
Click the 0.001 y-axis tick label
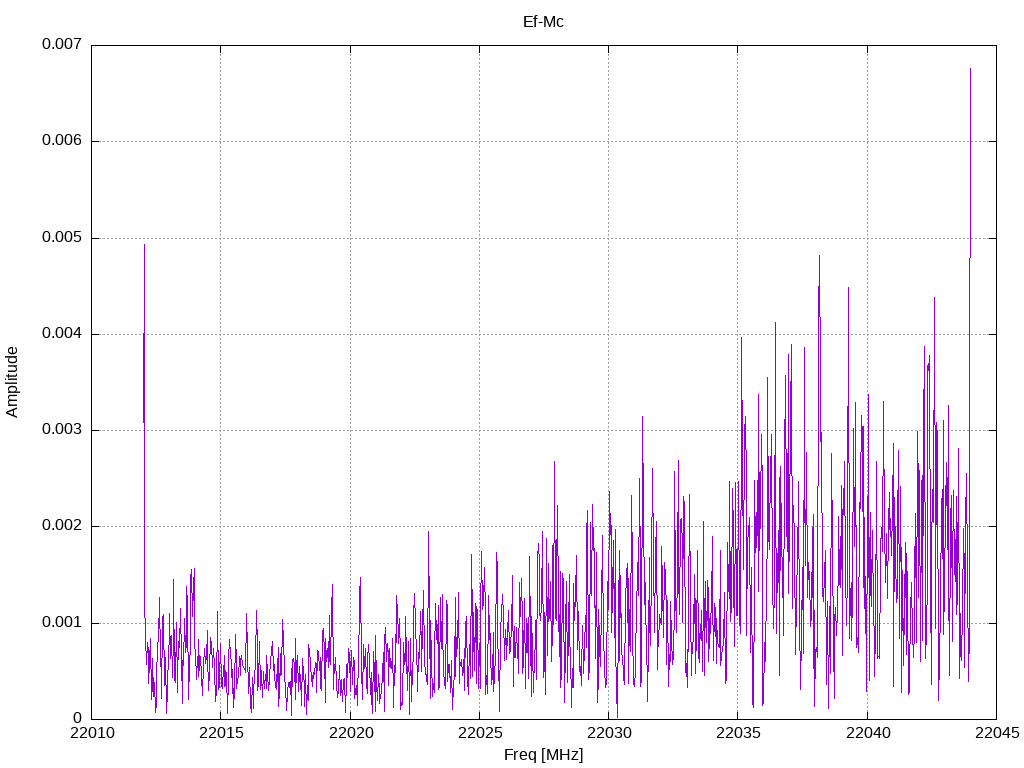coord(61,623)
